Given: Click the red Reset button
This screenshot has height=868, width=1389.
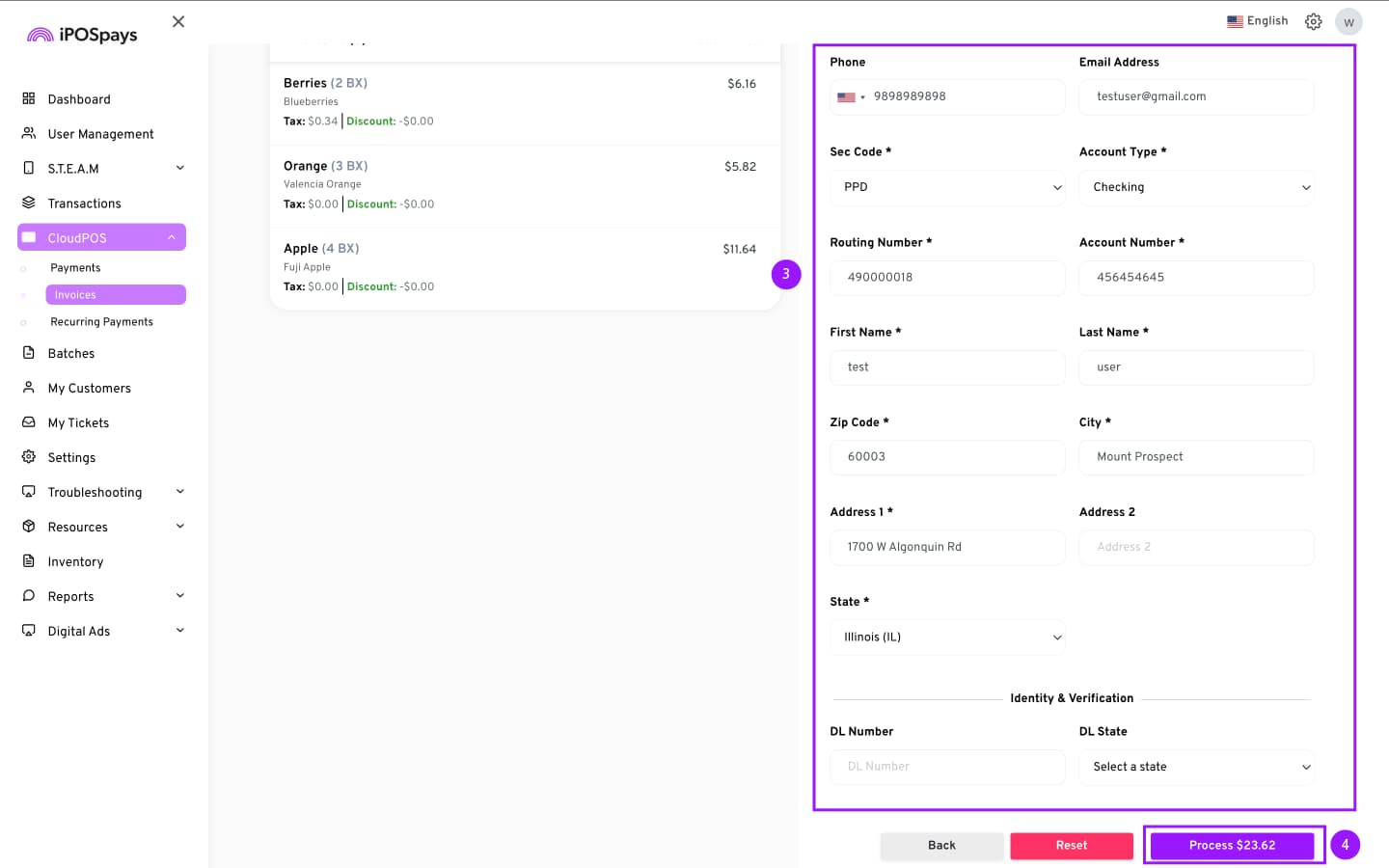Looking at the screenshot, I should tap(1071, 846).
